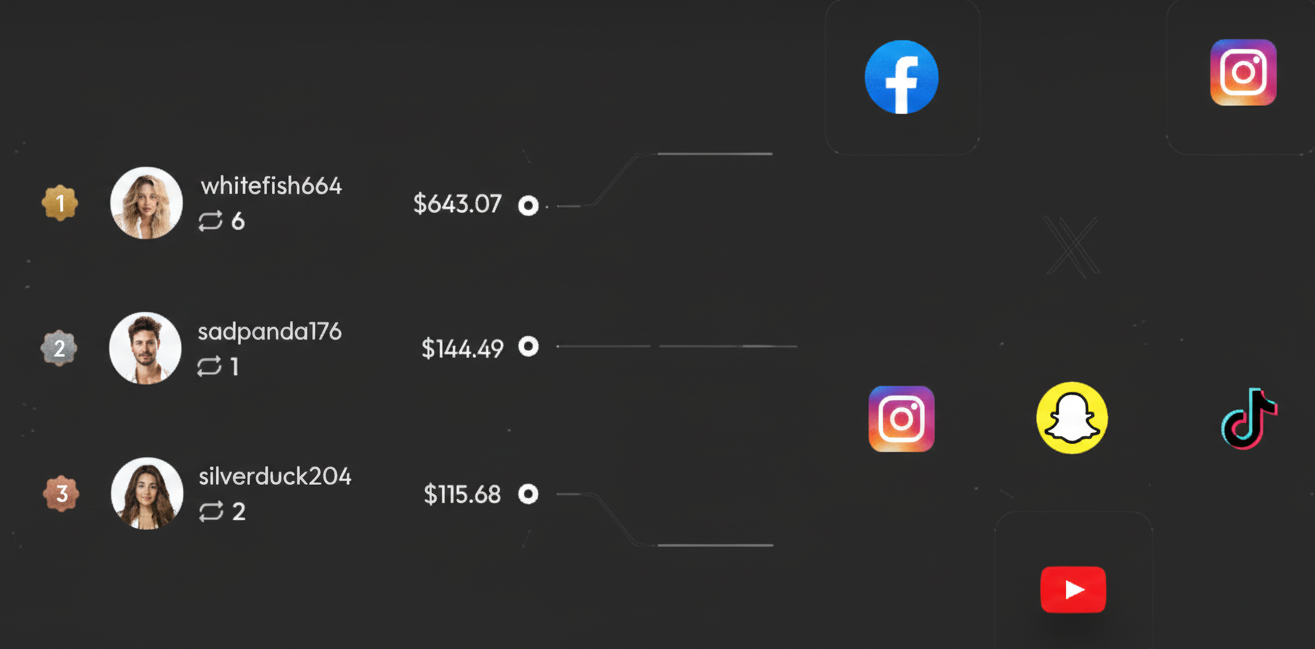Click the repost icon under whitefish664
Image resolution: width=1315 pixels, height=649 pixels.
[210, 222]
